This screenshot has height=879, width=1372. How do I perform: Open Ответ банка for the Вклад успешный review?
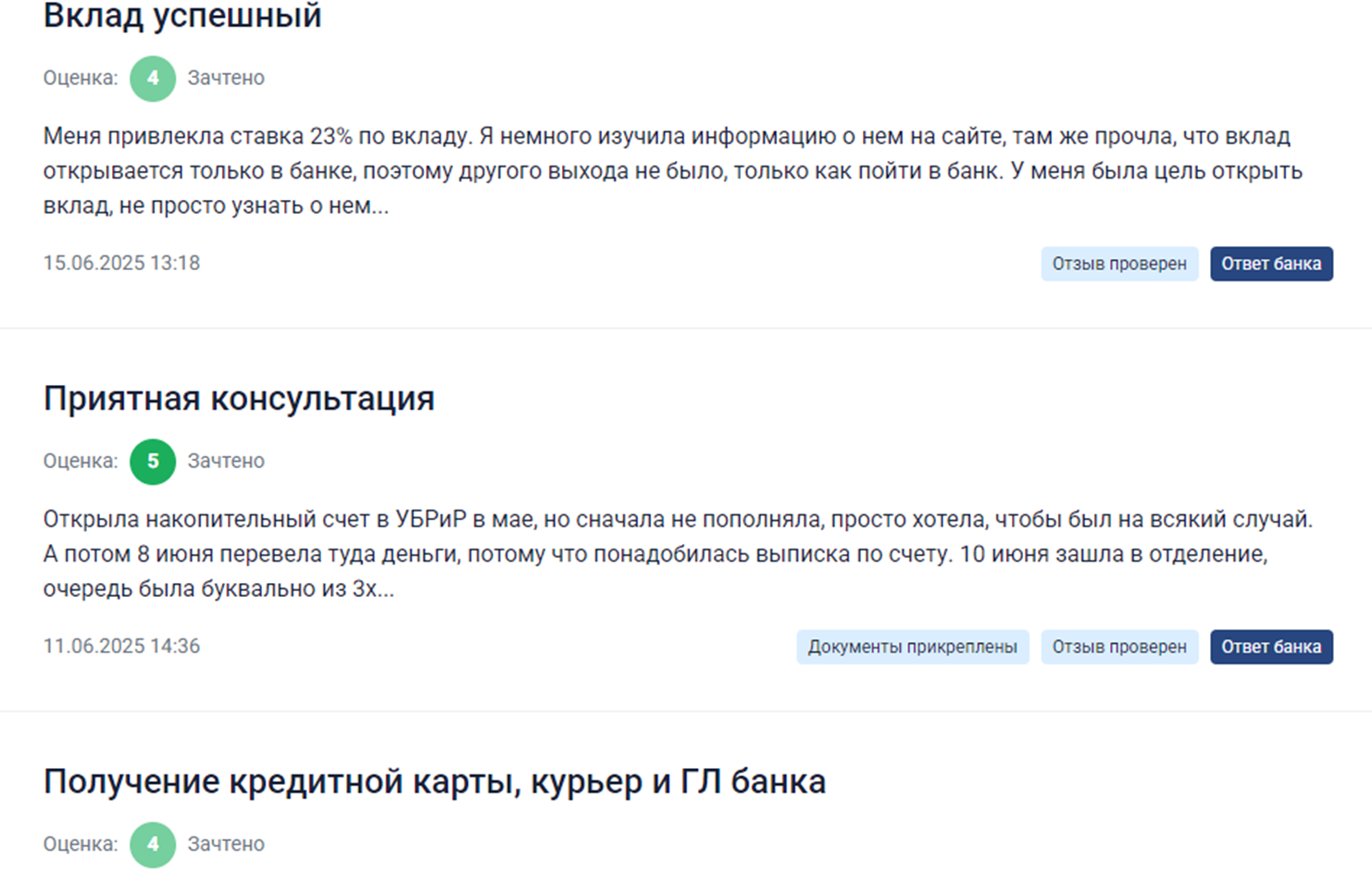[x=1271, y=264]
